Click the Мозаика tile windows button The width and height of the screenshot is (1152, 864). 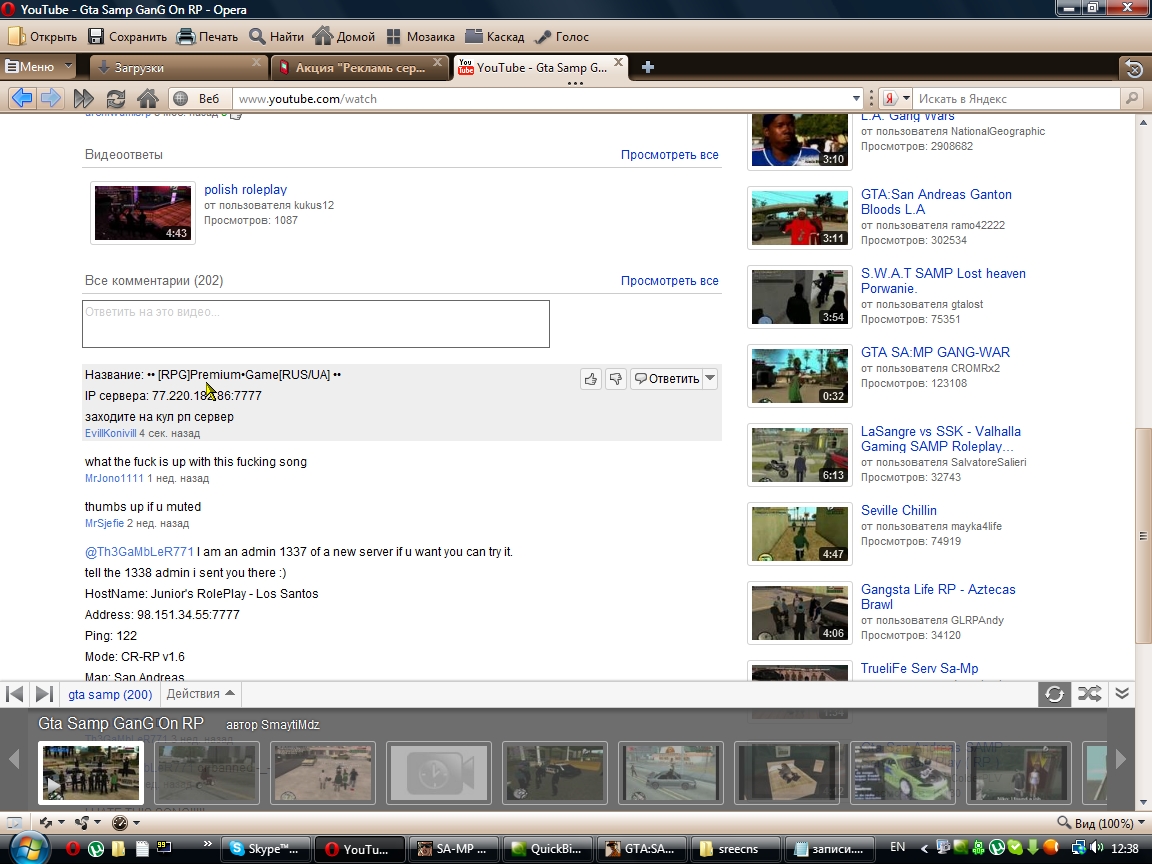click(420, 37)
